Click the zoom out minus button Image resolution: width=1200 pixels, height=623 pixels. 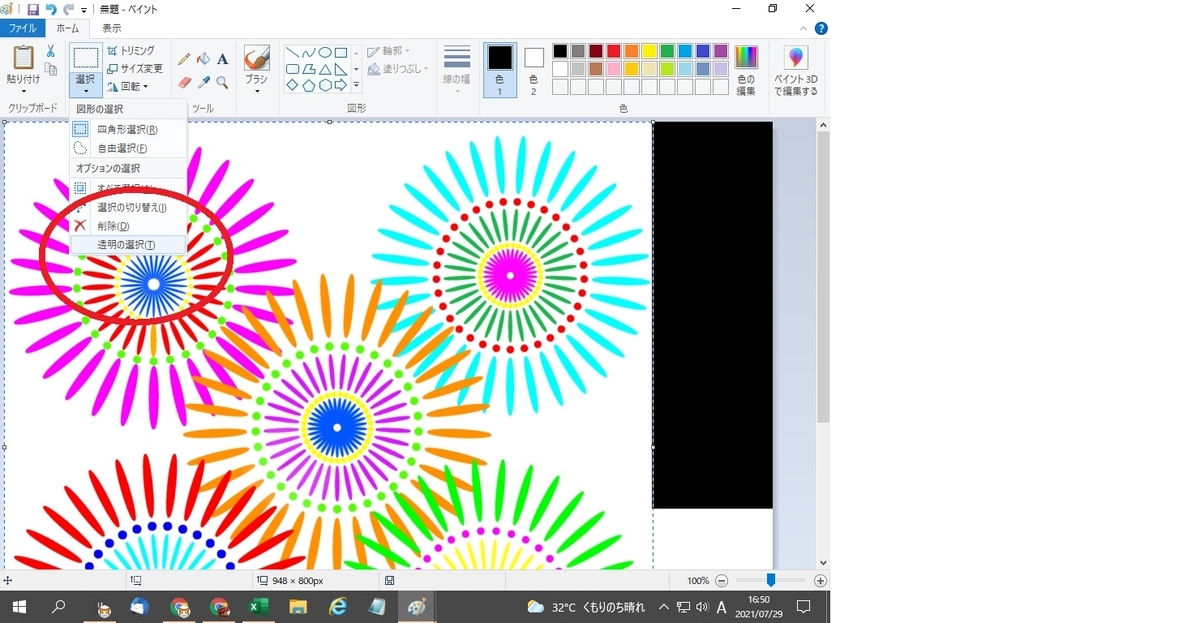pyautogui.click(x=722, y=580)
